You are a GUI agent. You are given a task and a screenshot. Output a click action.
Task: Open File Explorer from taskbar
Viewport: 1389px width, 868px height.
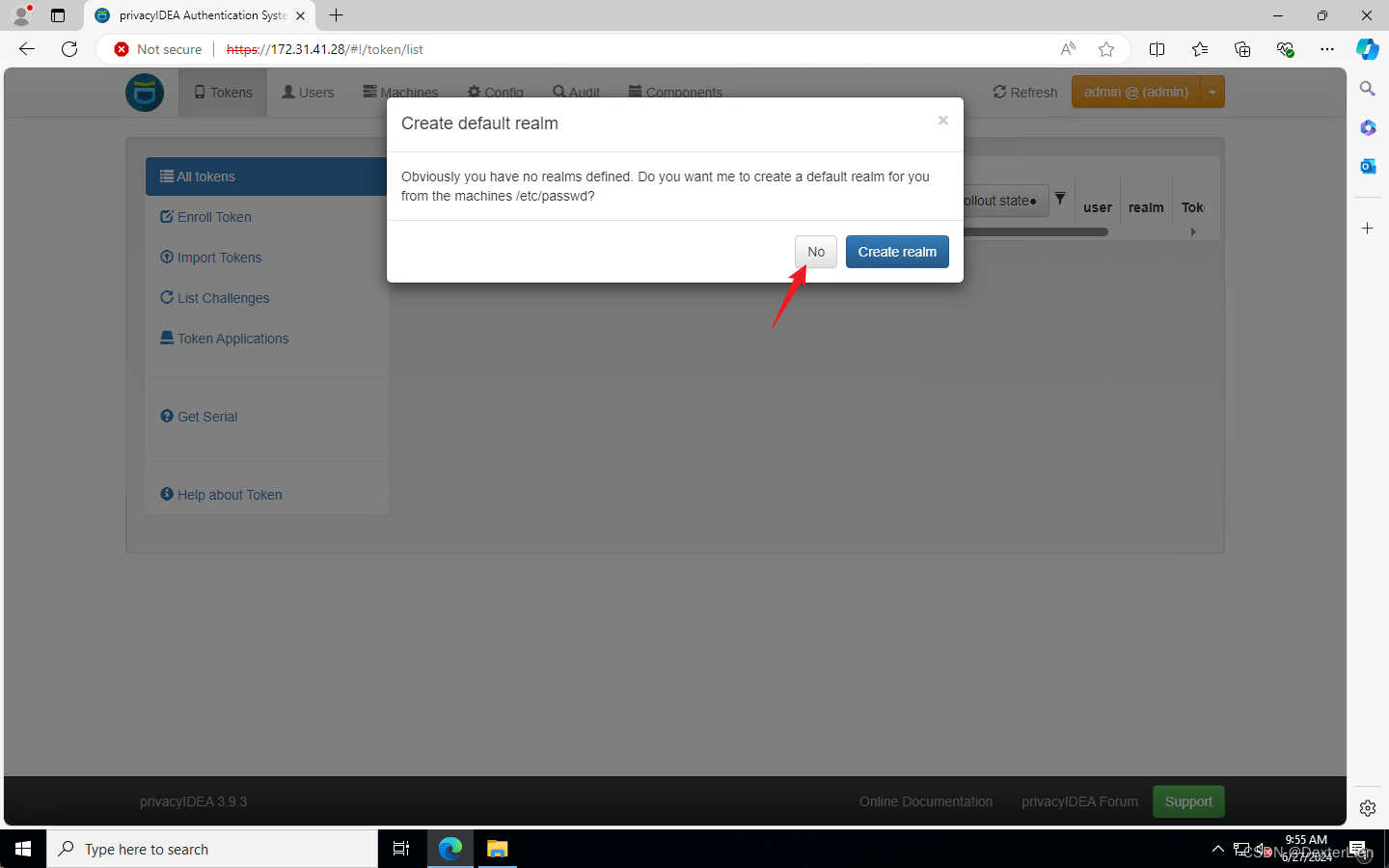(x=498, y=849)
